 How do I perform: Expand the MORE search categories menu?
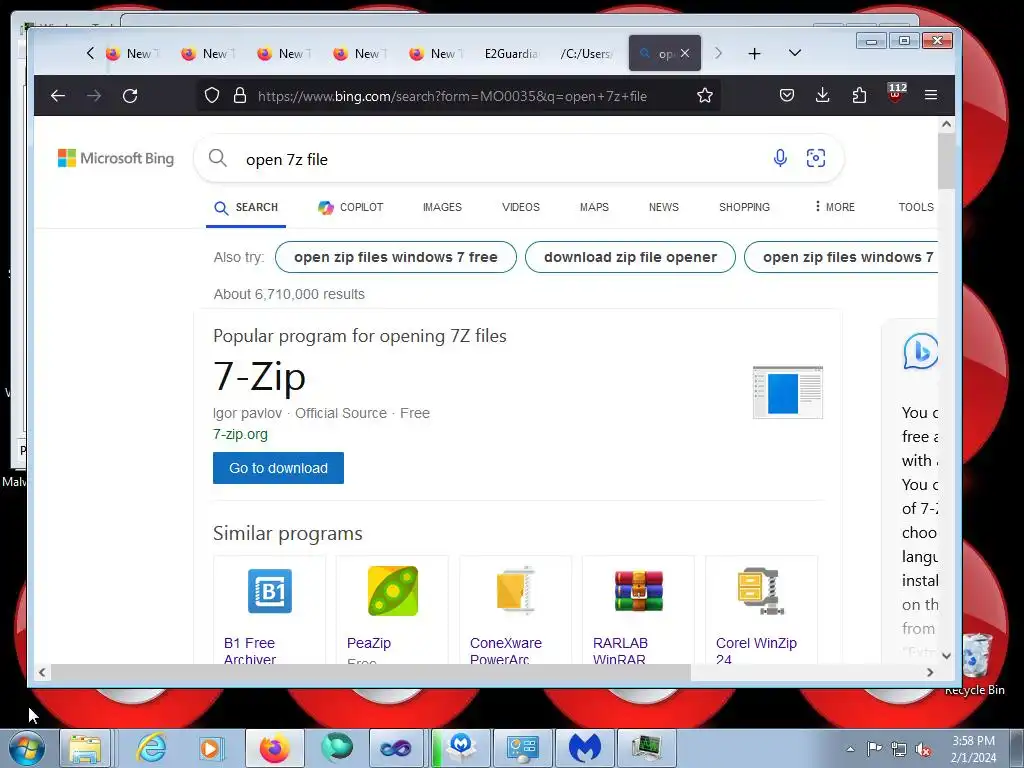pyautogui.click(x=835, y=207)
